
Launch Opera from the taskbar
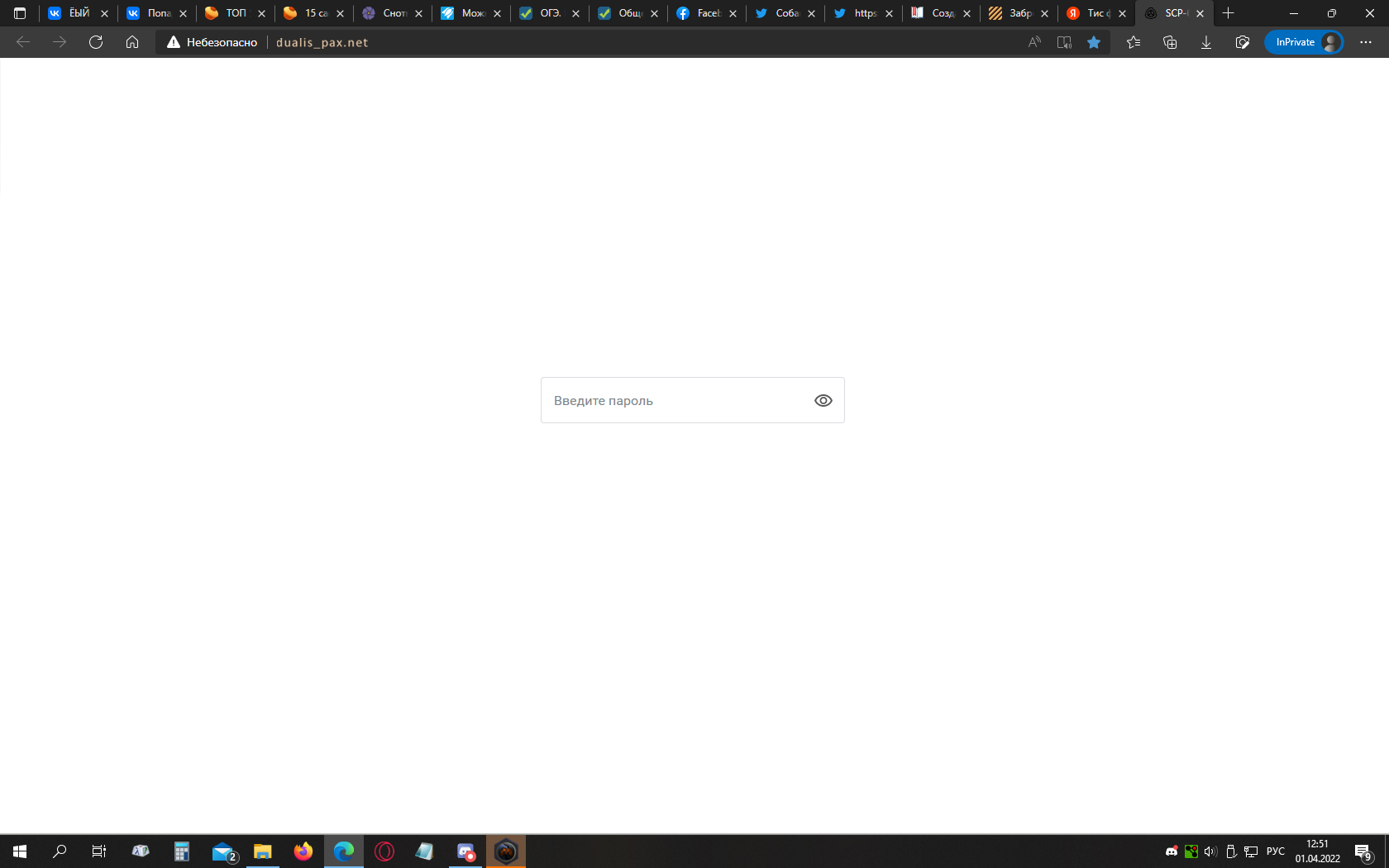coord(384,851)
